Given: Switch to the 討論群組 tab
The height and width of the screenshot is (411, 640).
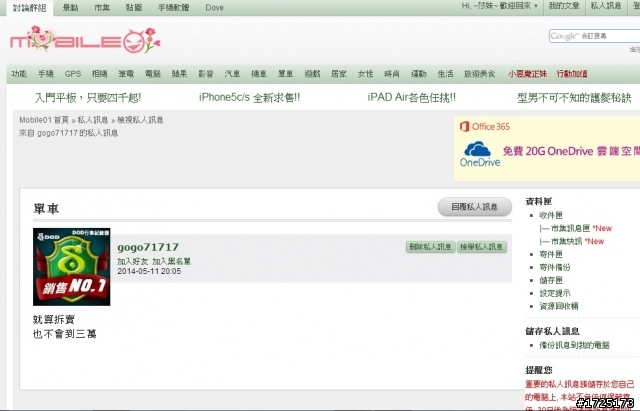Looking at the screenshot, I should coord(29,7).
